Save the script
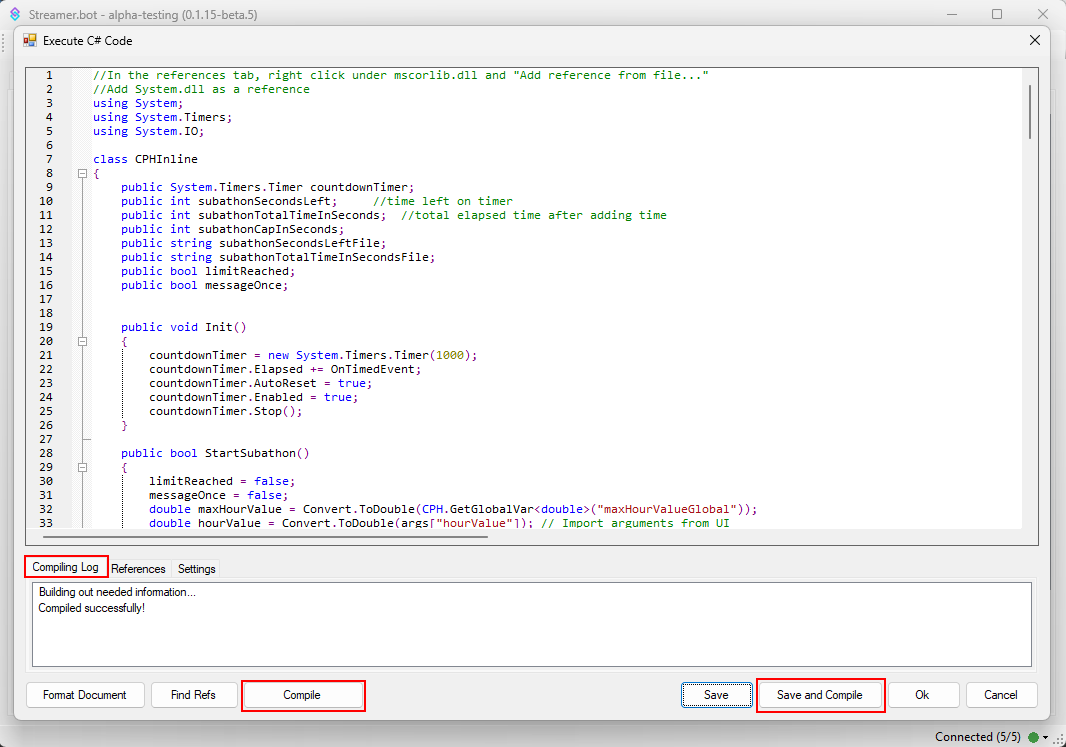Viewport: 1066px width, 747px height. pyautogui.click(x=717, y=695)
